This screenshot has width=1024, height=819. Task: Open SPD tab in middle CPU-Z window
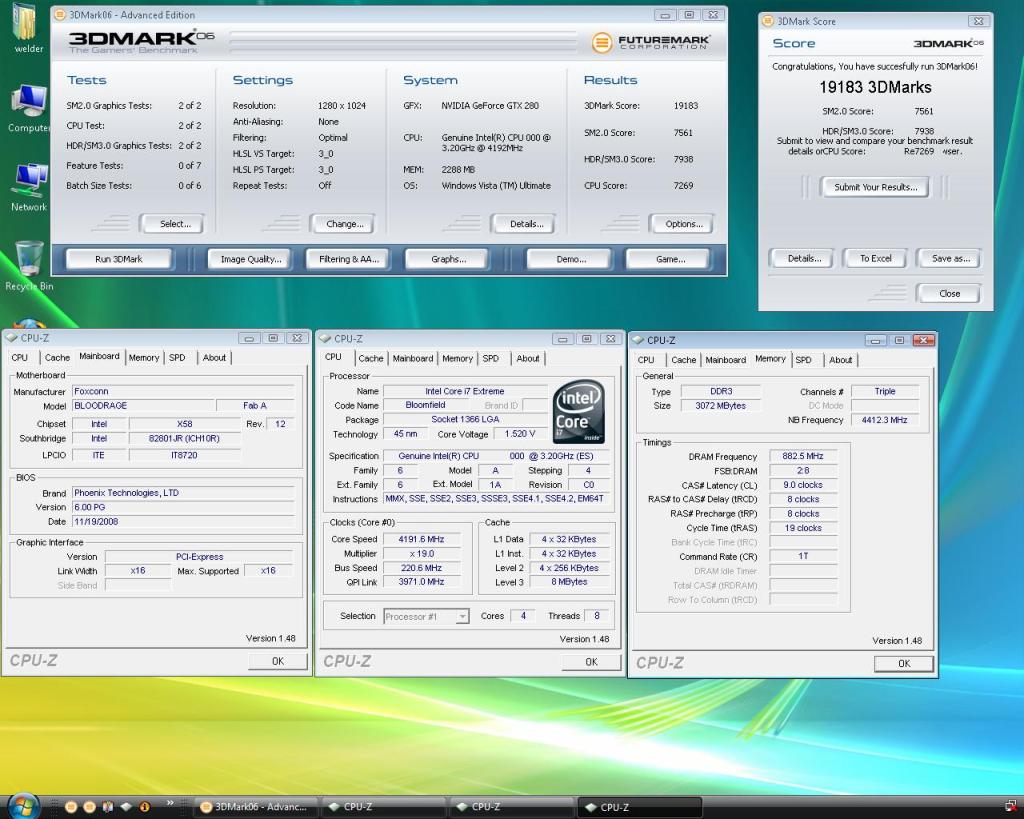[x=490, y=358]
